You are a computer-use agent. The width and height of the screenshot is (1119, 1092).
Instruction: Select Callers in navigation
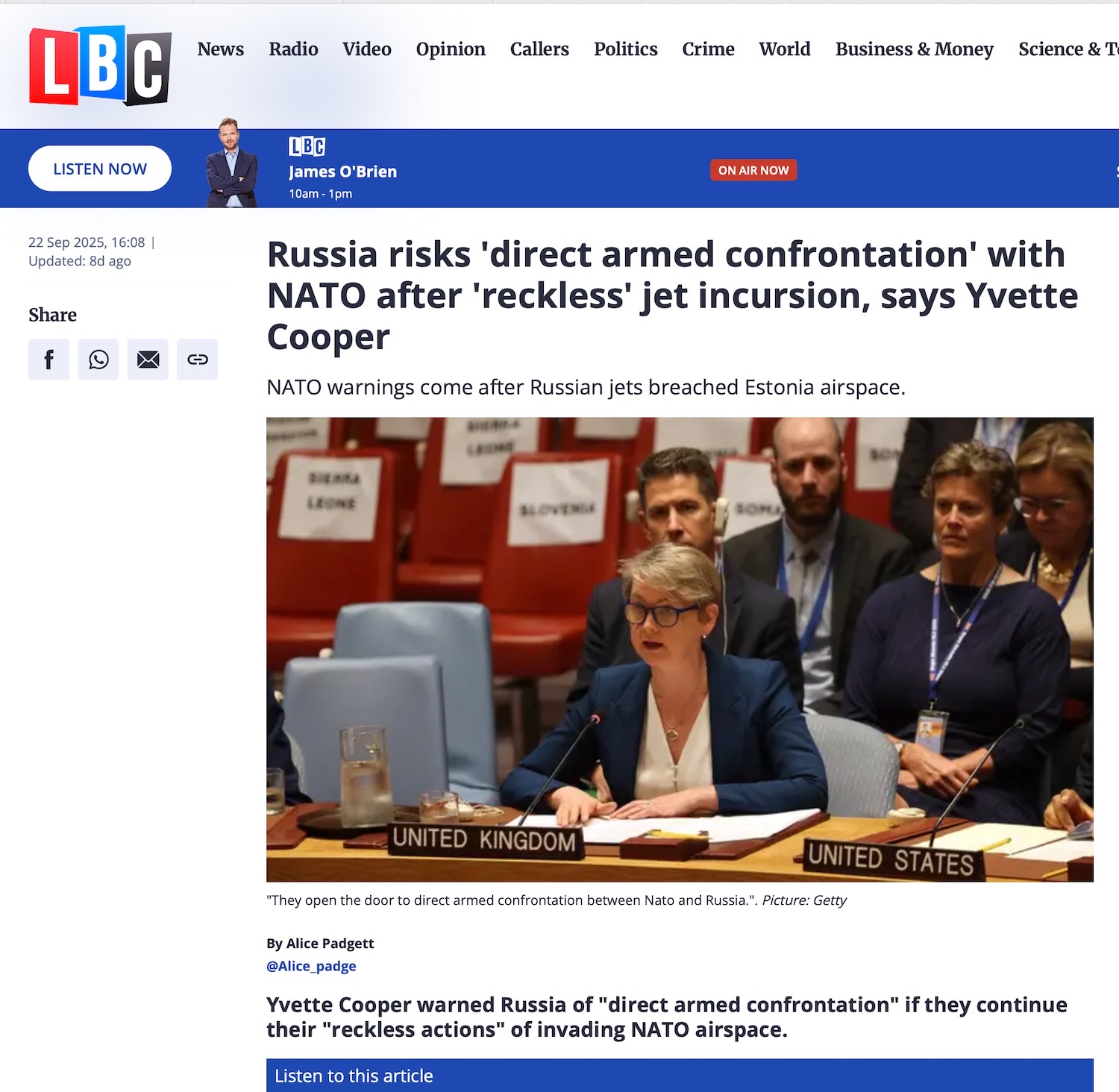point(539,49)
